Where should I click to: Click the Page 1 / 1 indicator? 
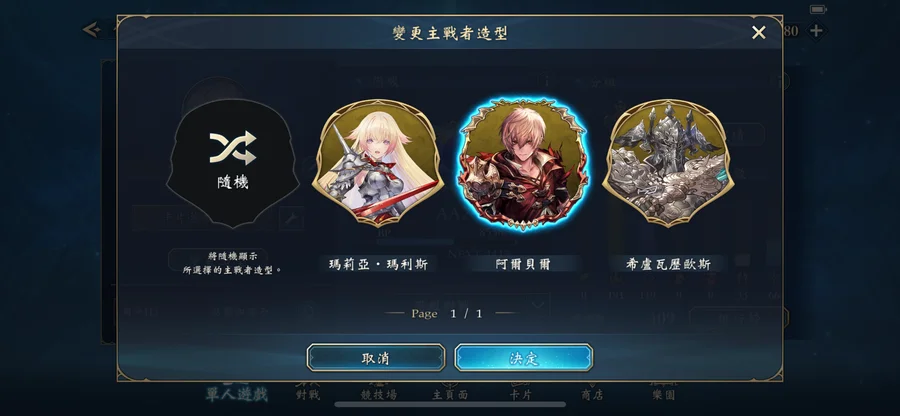click(447, 313)
